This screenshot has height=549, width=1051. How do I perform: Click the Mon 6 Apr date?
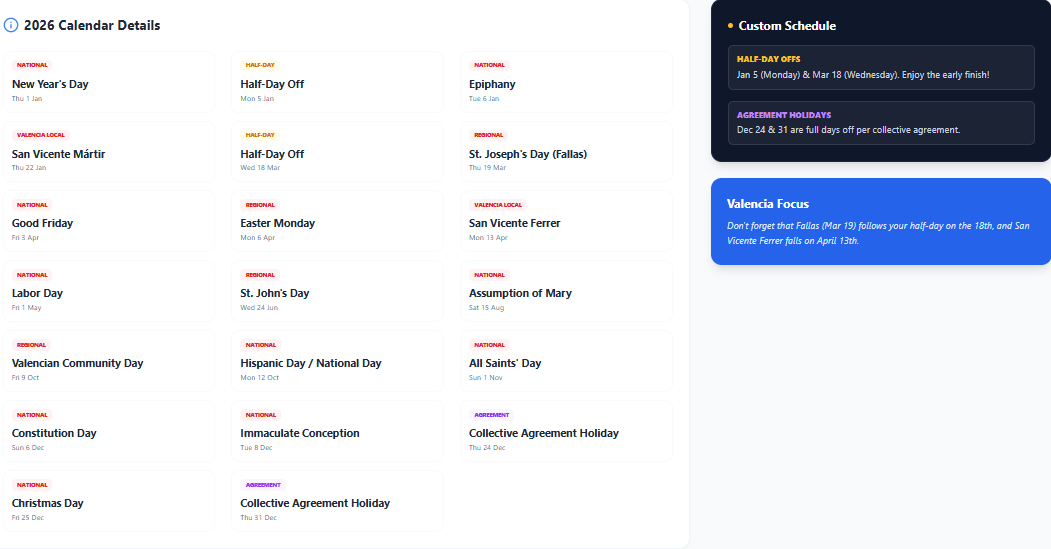pyautogui.click(x=257, y=237)
